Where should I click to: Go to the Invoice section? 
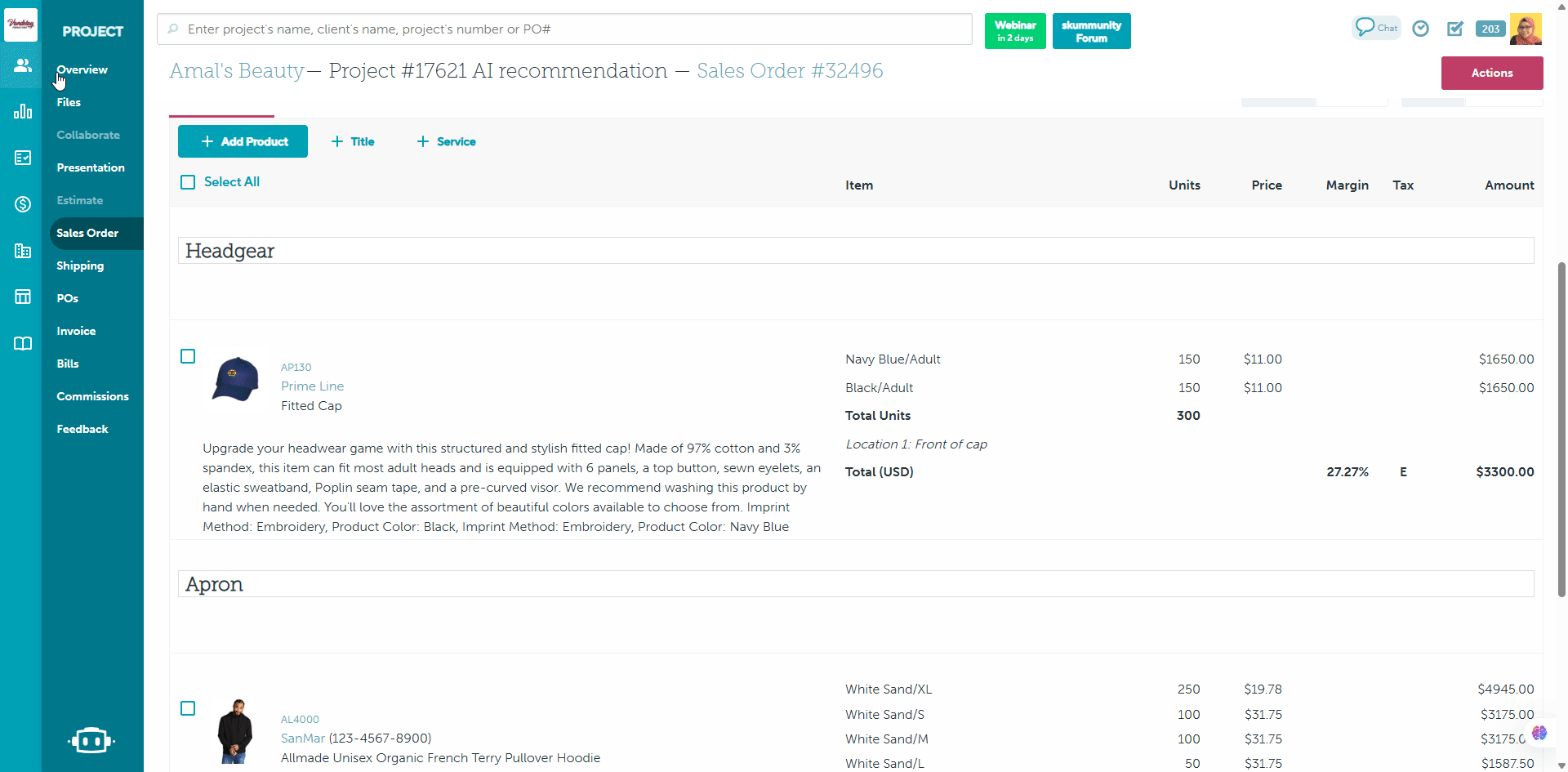[76, 331]
